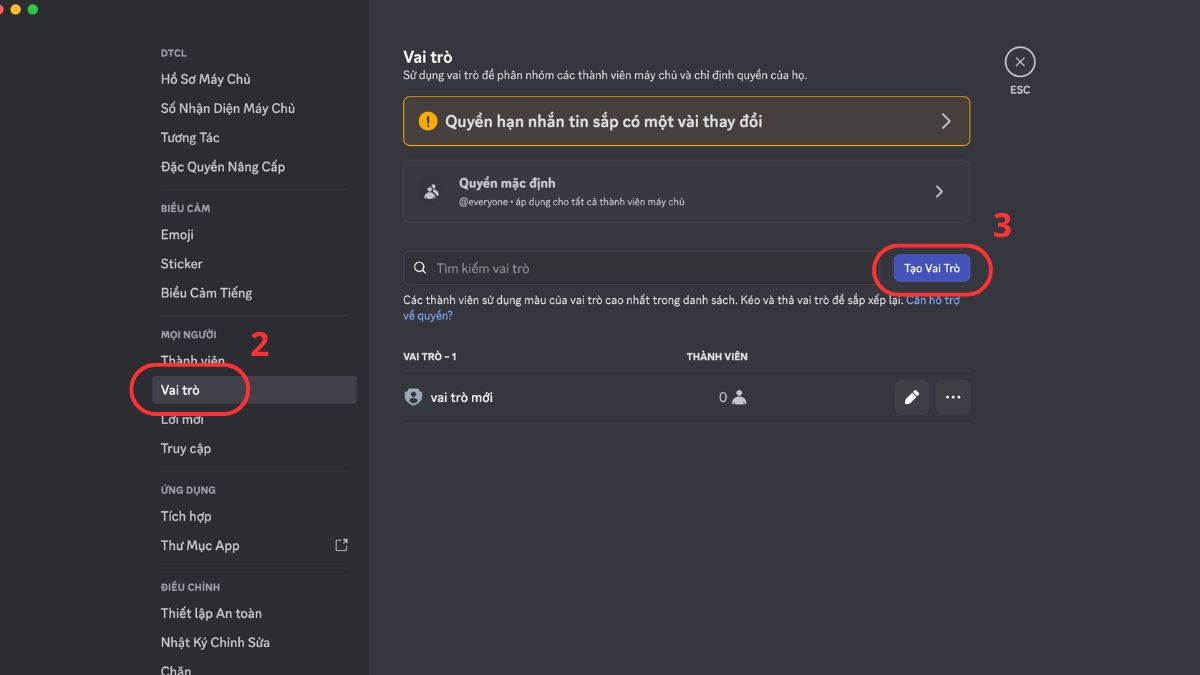Select Tích hợp in the sidebar
Image resolution: width=1200 pixels, height=675 pixels.
[x=186, y=516]
